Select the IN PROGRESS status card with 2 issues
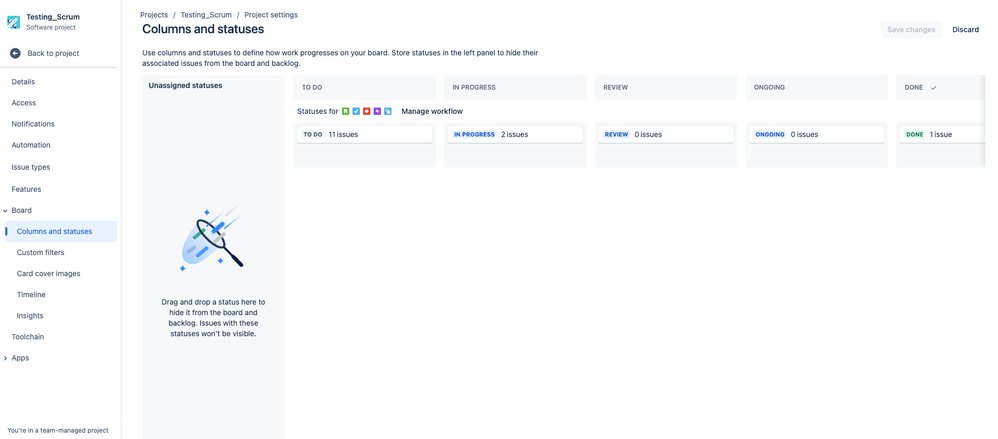 tap(516, 134)
